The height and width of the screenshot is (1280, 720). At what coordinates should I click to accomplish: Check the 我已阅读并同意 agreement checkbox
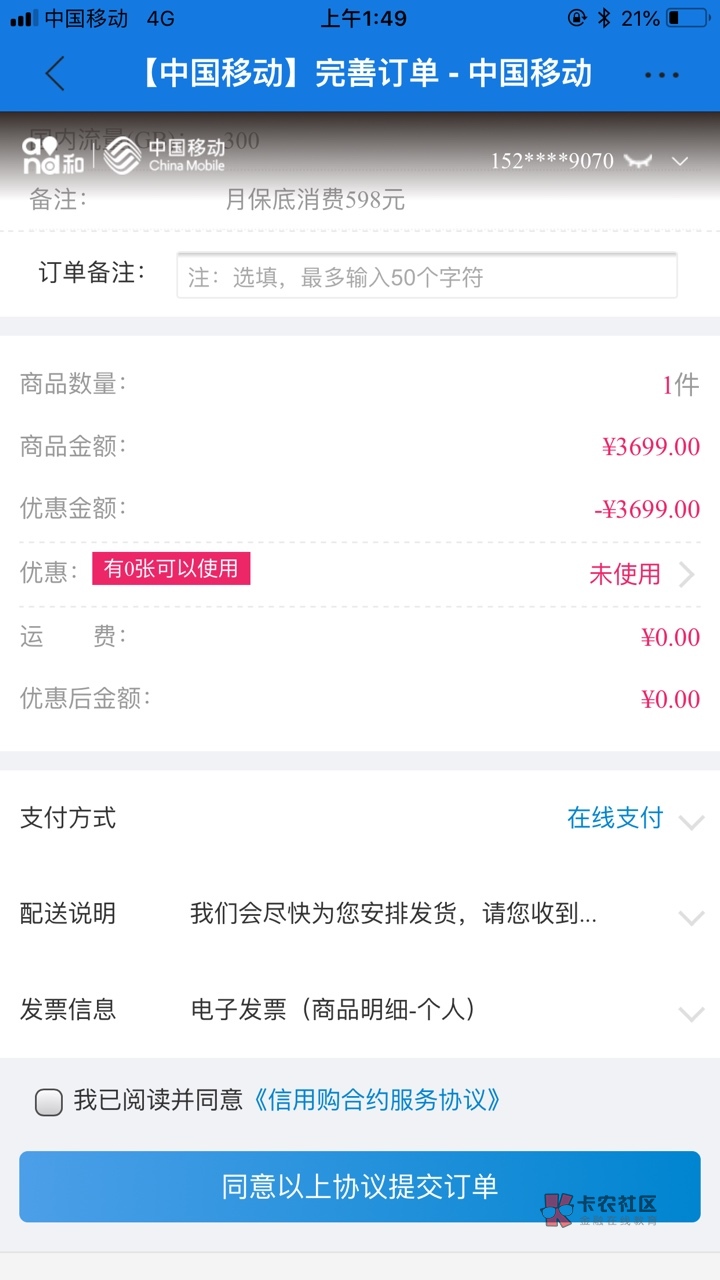[49, 1102]
